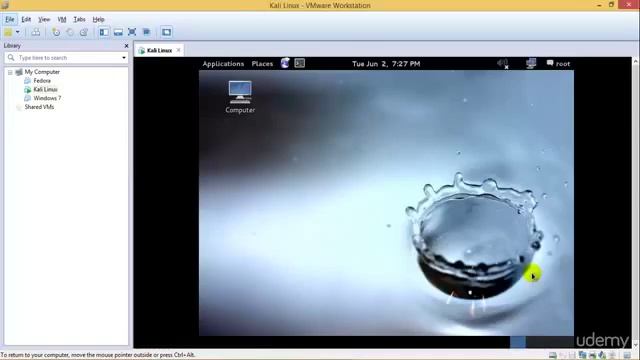Image resolution: width=640 pixels, height=360 pixels.
Task: Click the printer status bar icon
Action: (x=593, y=356)
